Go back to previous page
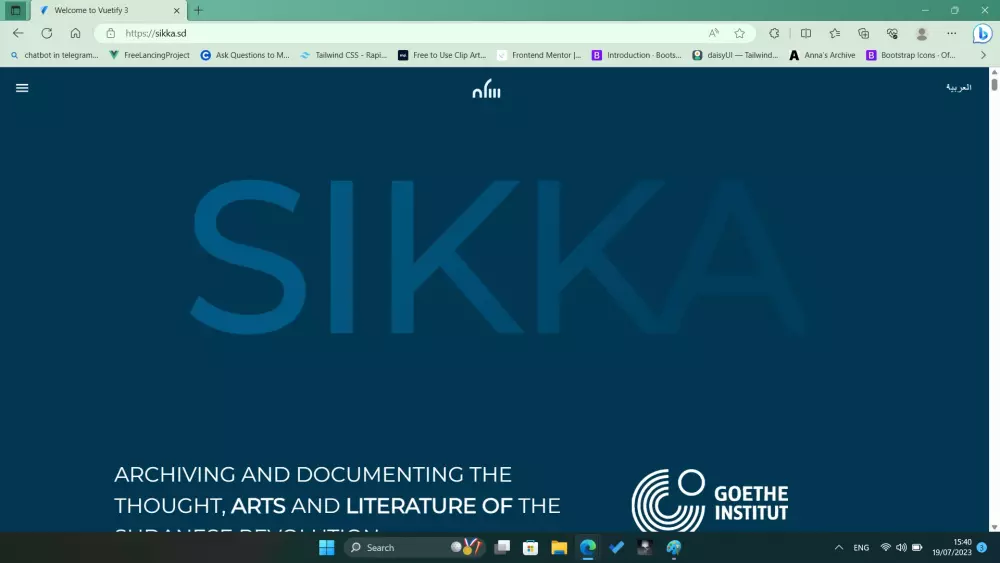The image size is (1000, 563). (18, 33)
